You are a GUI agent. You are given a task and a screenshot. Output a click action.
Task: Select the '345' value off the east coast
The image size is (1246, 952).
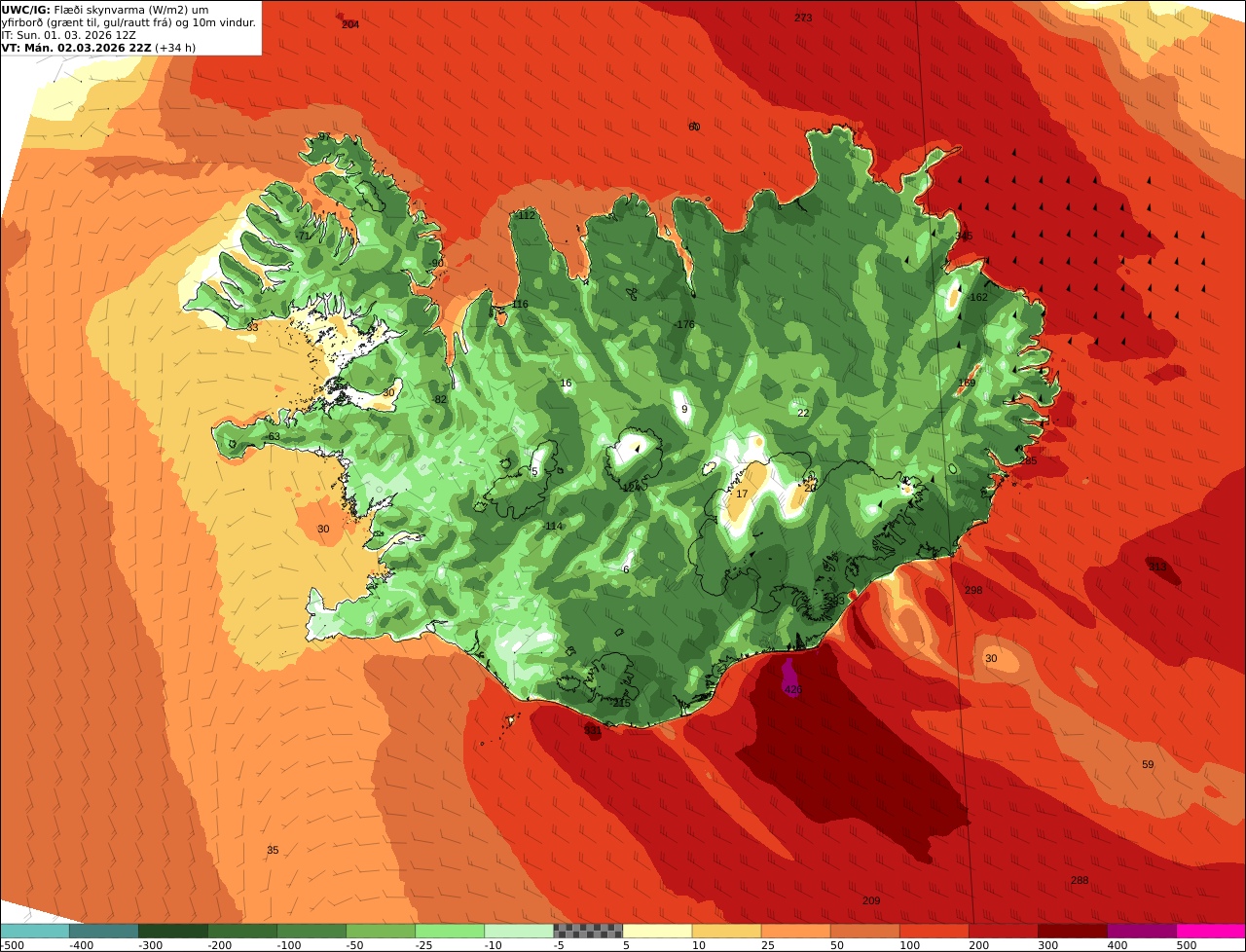point(964,237)
